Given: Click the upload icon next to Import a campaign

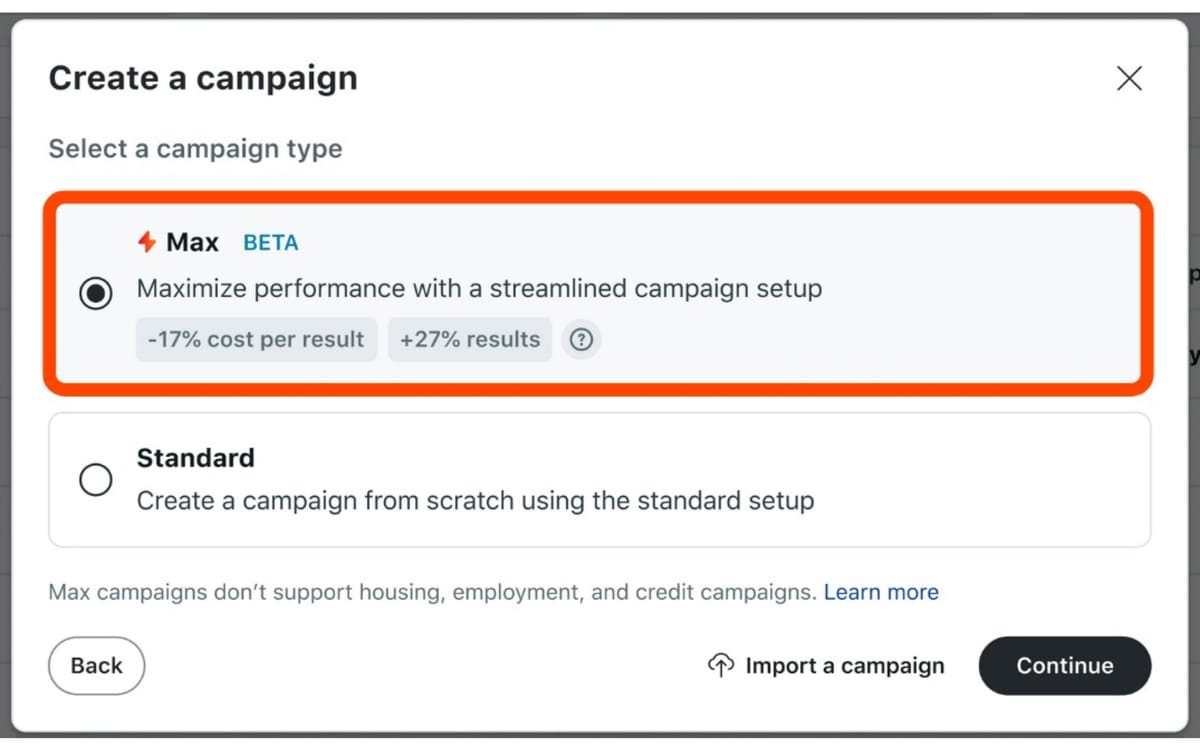Looking at the screenshot, I should (721, 665).
